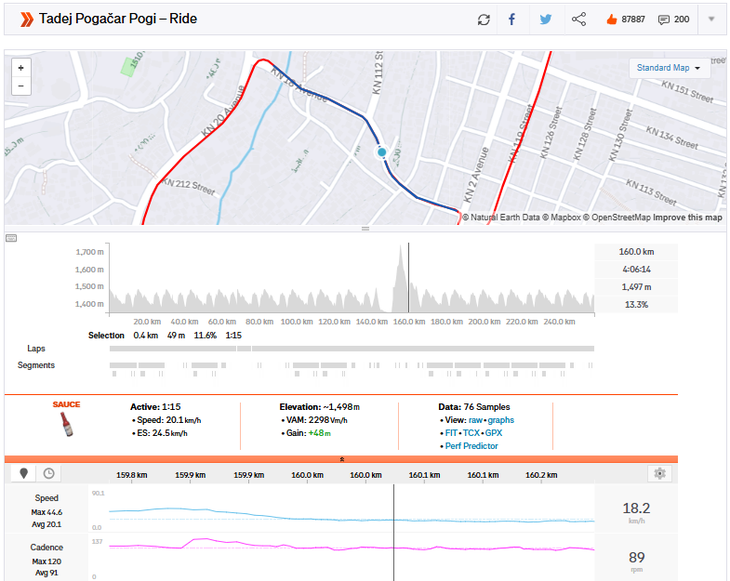730x581 pixels.
Task: Share the ride on Facebook
Action: 512,19
